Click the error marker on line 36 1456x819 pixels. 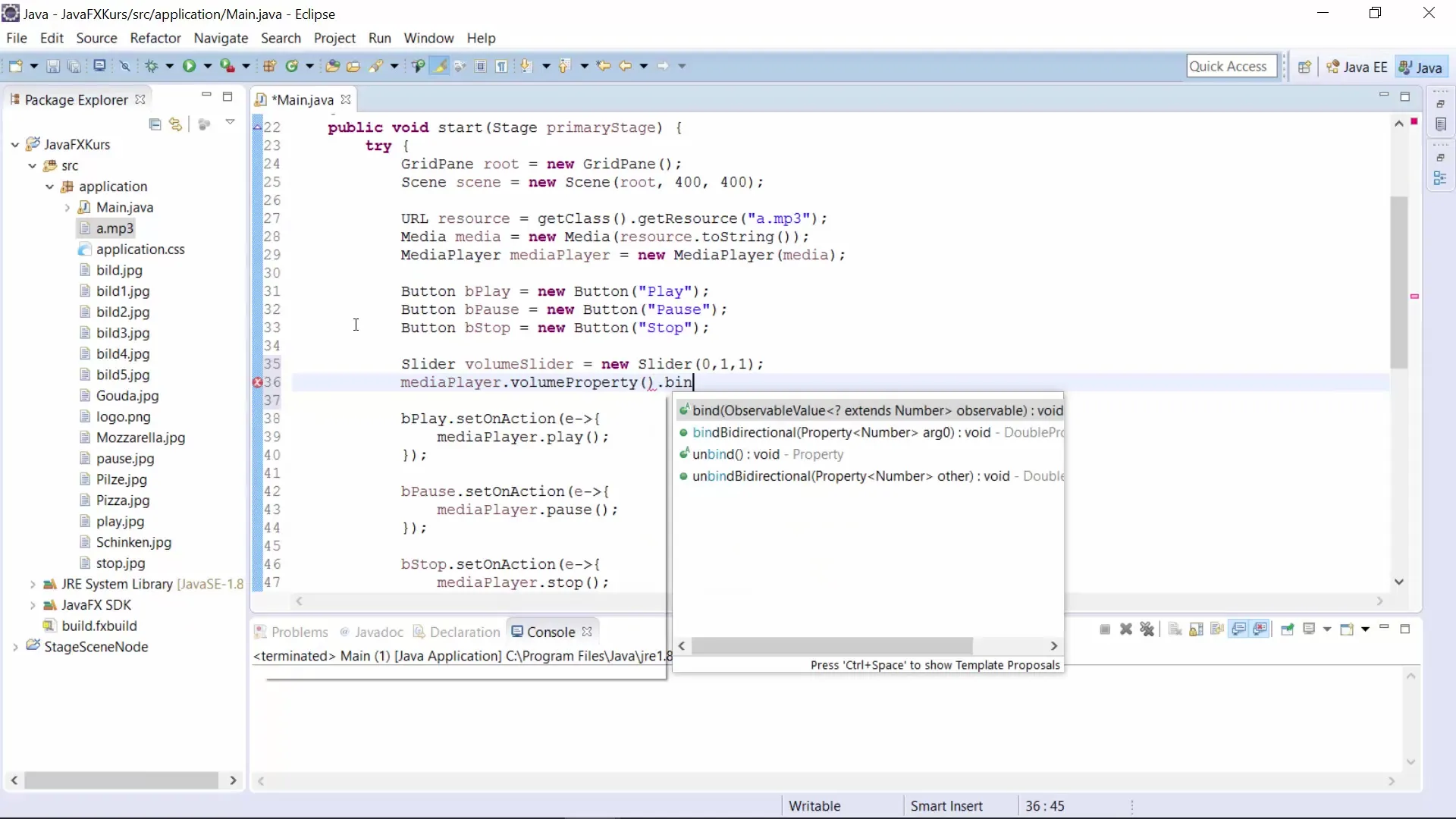(257, 382)
